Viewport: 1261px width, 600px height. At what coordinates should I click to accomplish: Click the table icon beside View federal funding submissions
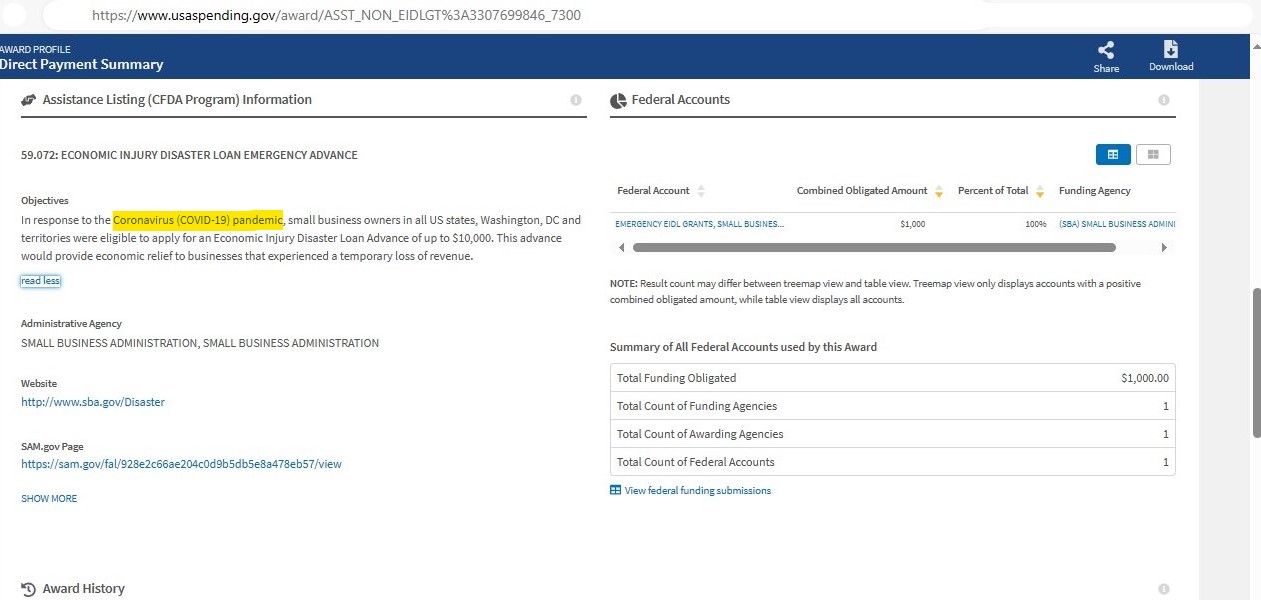pyautogui.click(x=615, y=490)
